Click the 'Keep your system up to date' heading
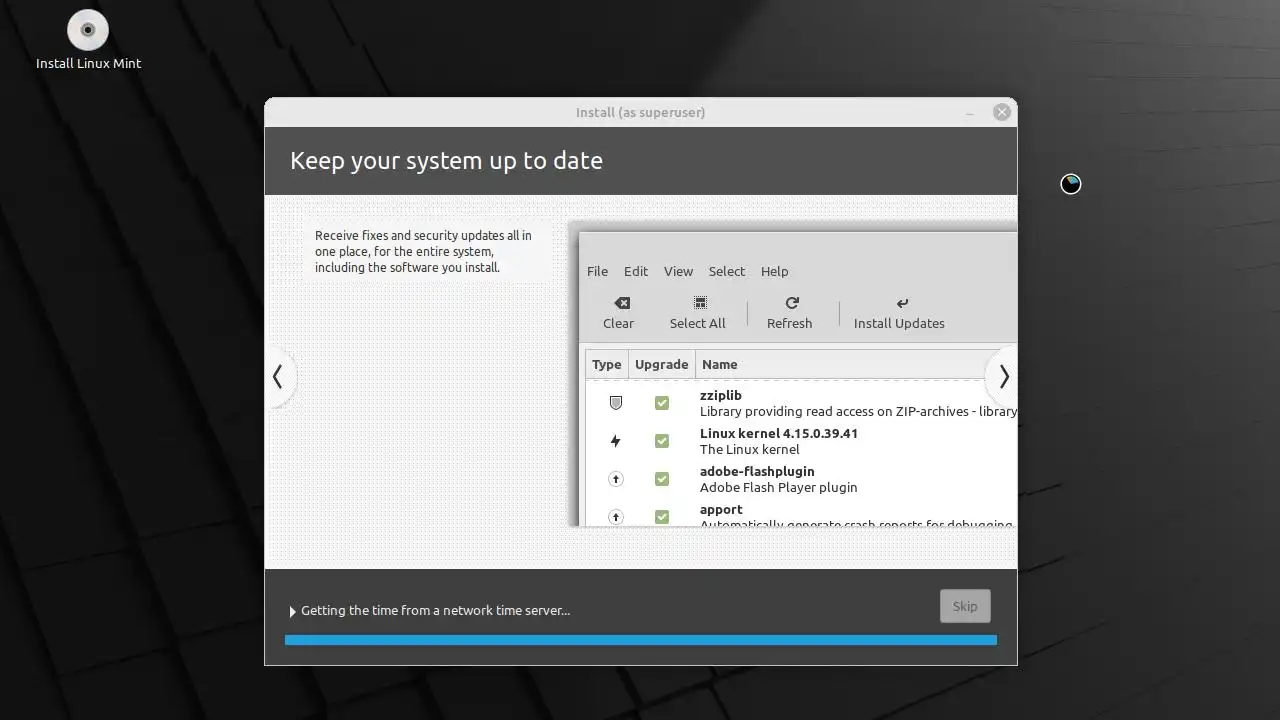 [446, 161]
